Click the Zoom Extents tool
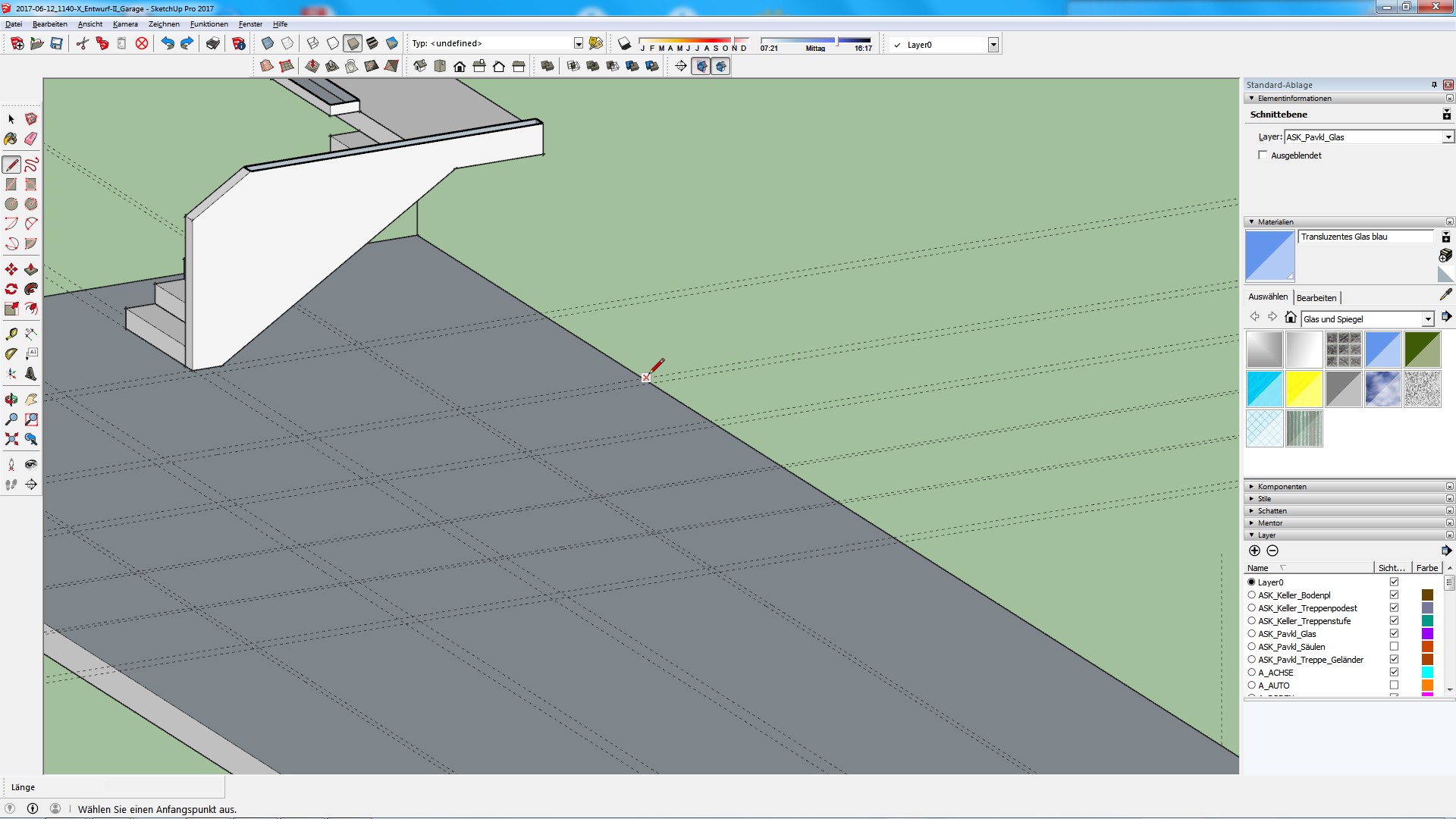Viewport: 1456px width, 819px height. point(11,439)
